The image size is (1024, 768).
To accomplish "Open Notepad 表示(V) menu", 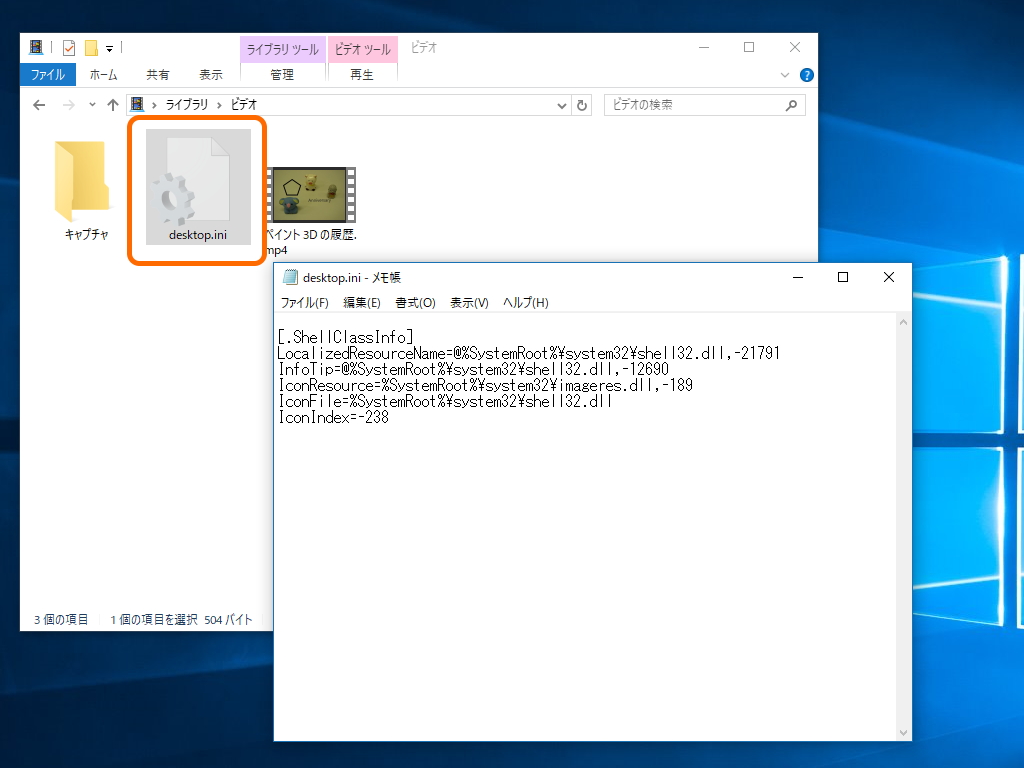I will pyautogui.click(x=469, y=302).
